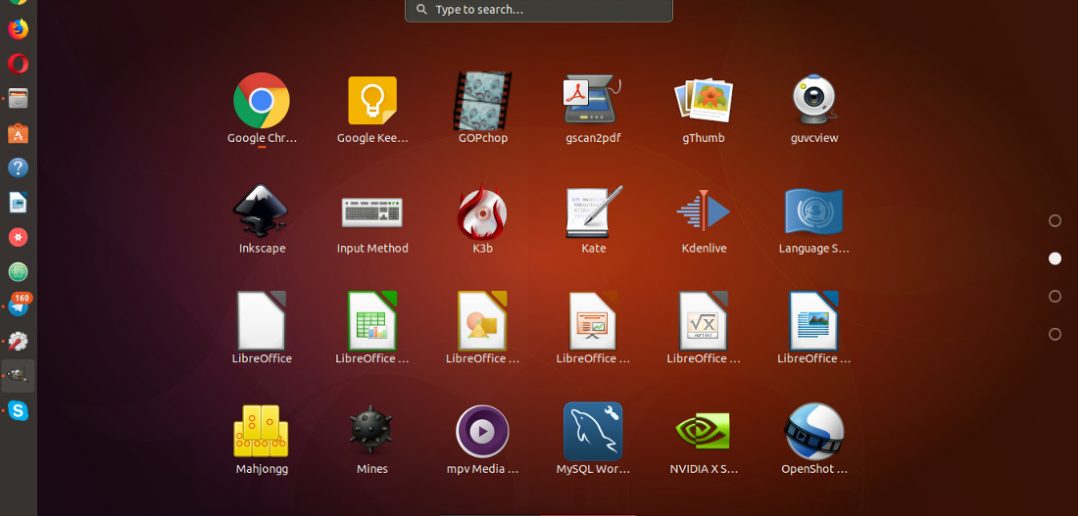Open Firefox from the dock
This screenshot has width=1078, height=516.
pos(18,29)
